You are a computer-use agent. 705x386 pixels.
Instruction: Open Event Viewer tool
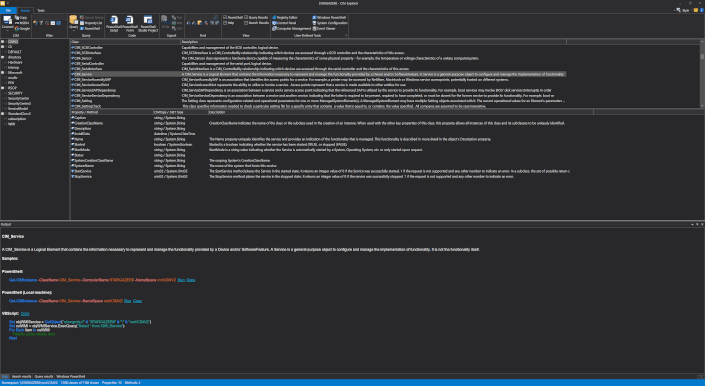(x=324, y=28)
